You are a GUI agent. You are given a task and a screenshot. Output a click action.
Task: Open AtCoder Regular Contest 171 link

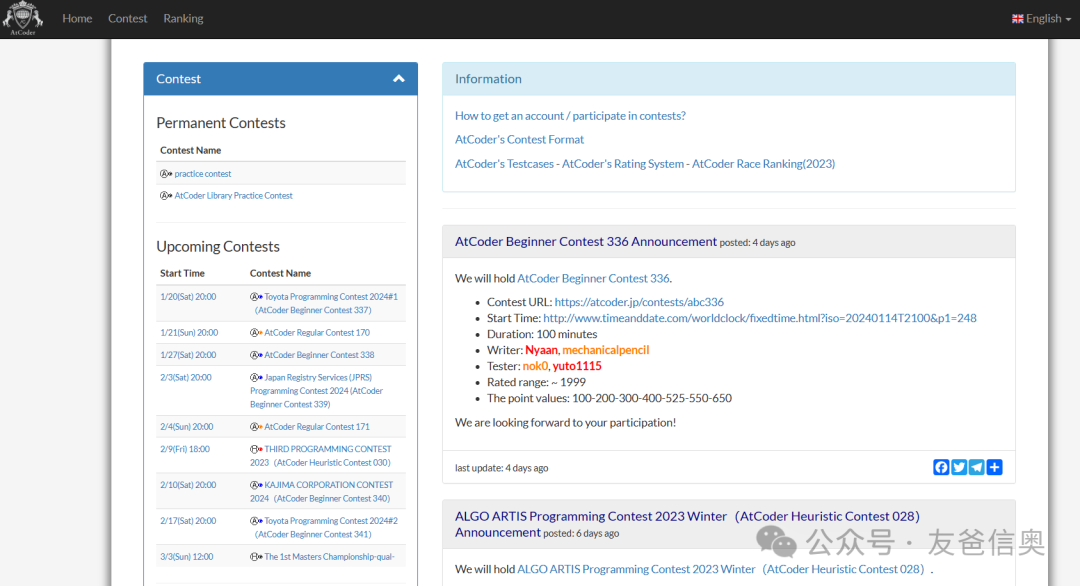coord(317,427)
